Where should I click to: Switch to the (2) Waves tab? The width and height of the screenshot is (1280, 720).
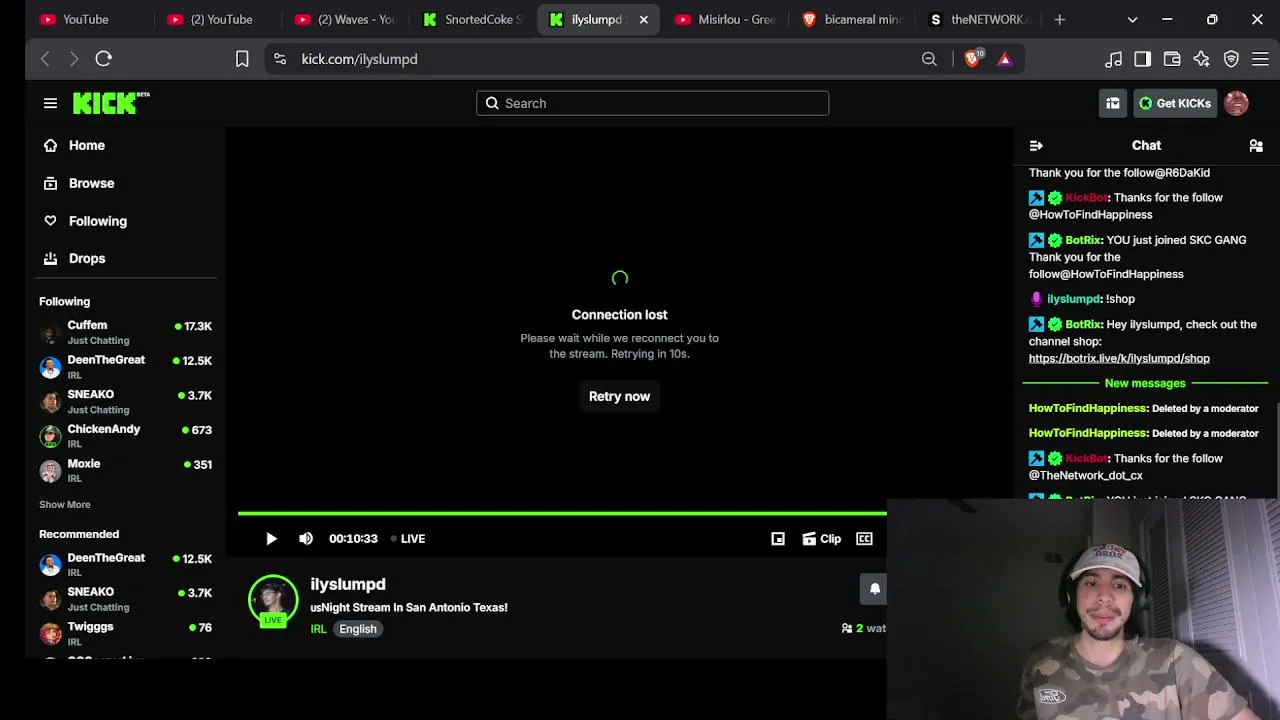pyautogui.click(x=346, y=19)
